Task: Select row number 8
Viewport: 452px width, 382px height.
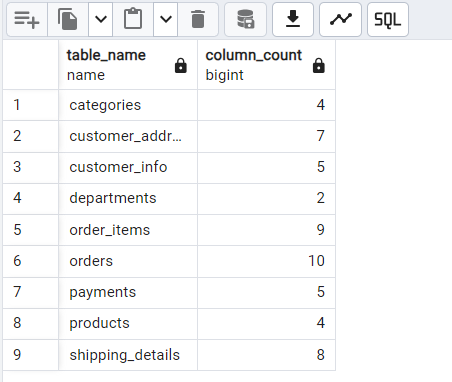Action: pyautogui.click(x=31, y=323)
